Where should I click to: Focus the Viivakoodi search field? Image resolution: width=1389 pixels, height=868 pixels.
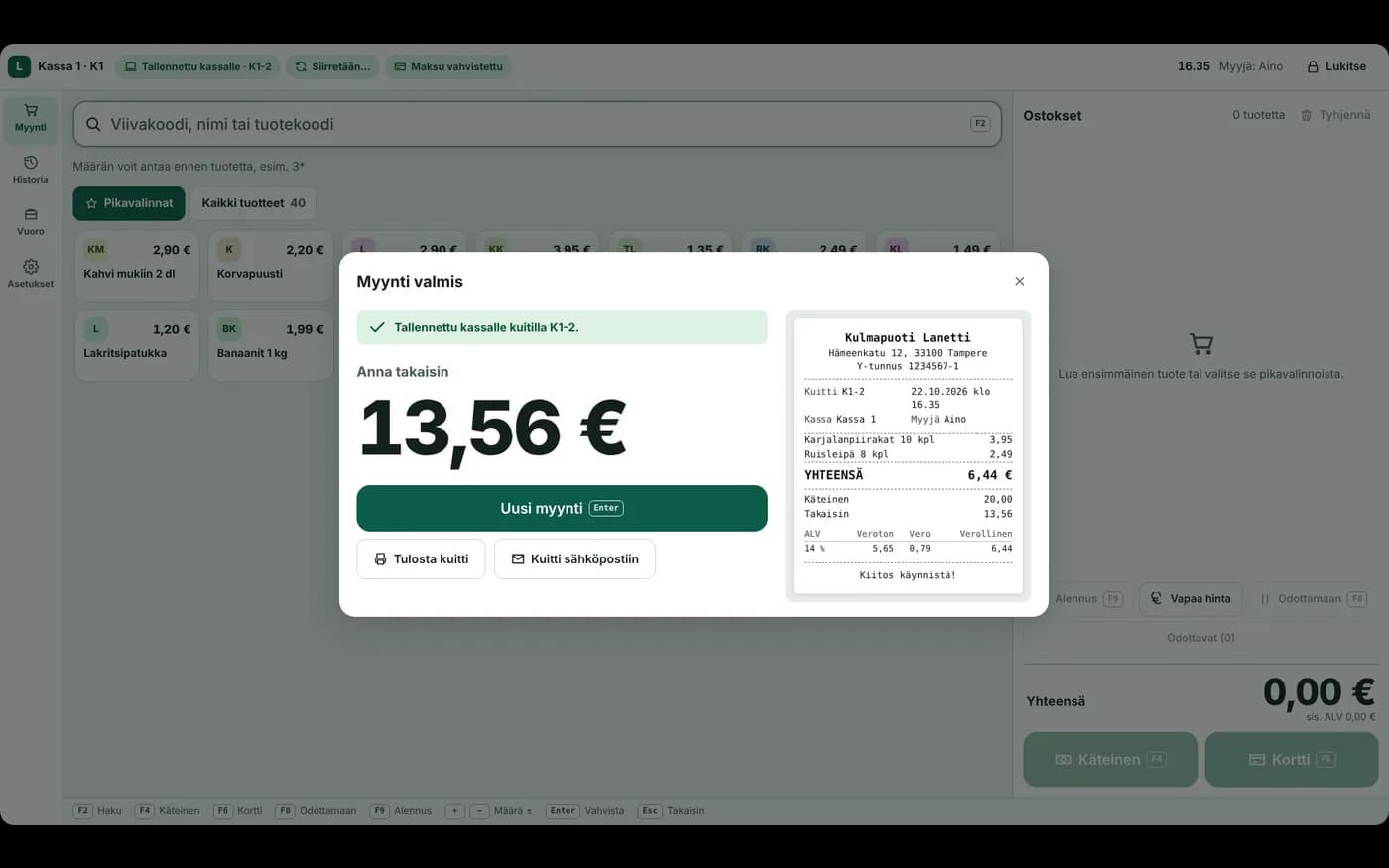coord(537,124)
